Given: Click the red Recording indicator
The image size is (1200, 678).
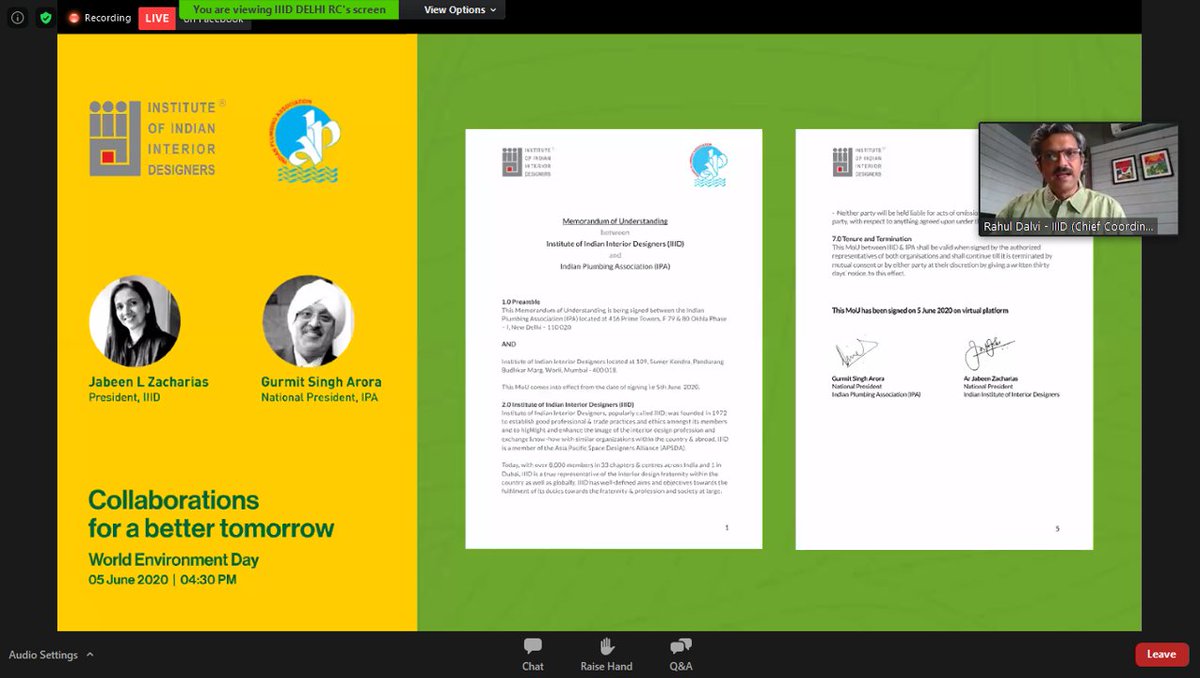Looking at the screenshot, I should [x=99, y=18].
